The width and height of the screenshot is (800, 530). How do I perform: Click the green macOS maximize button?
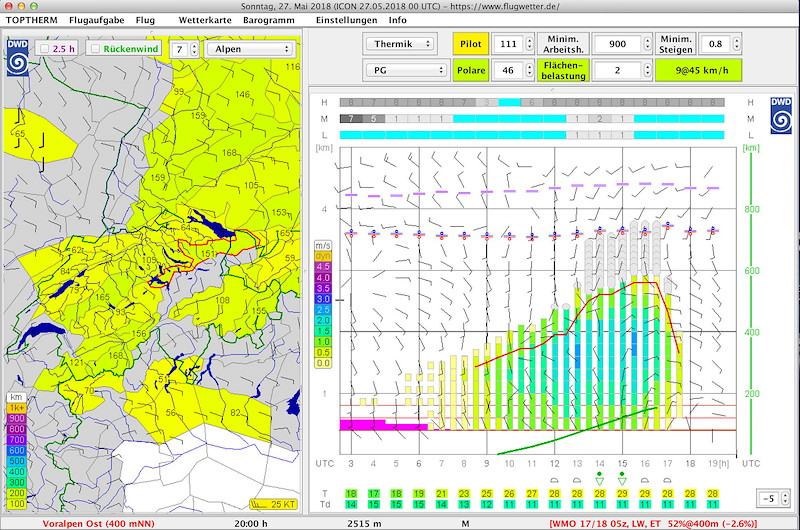[x=34, y=6]
